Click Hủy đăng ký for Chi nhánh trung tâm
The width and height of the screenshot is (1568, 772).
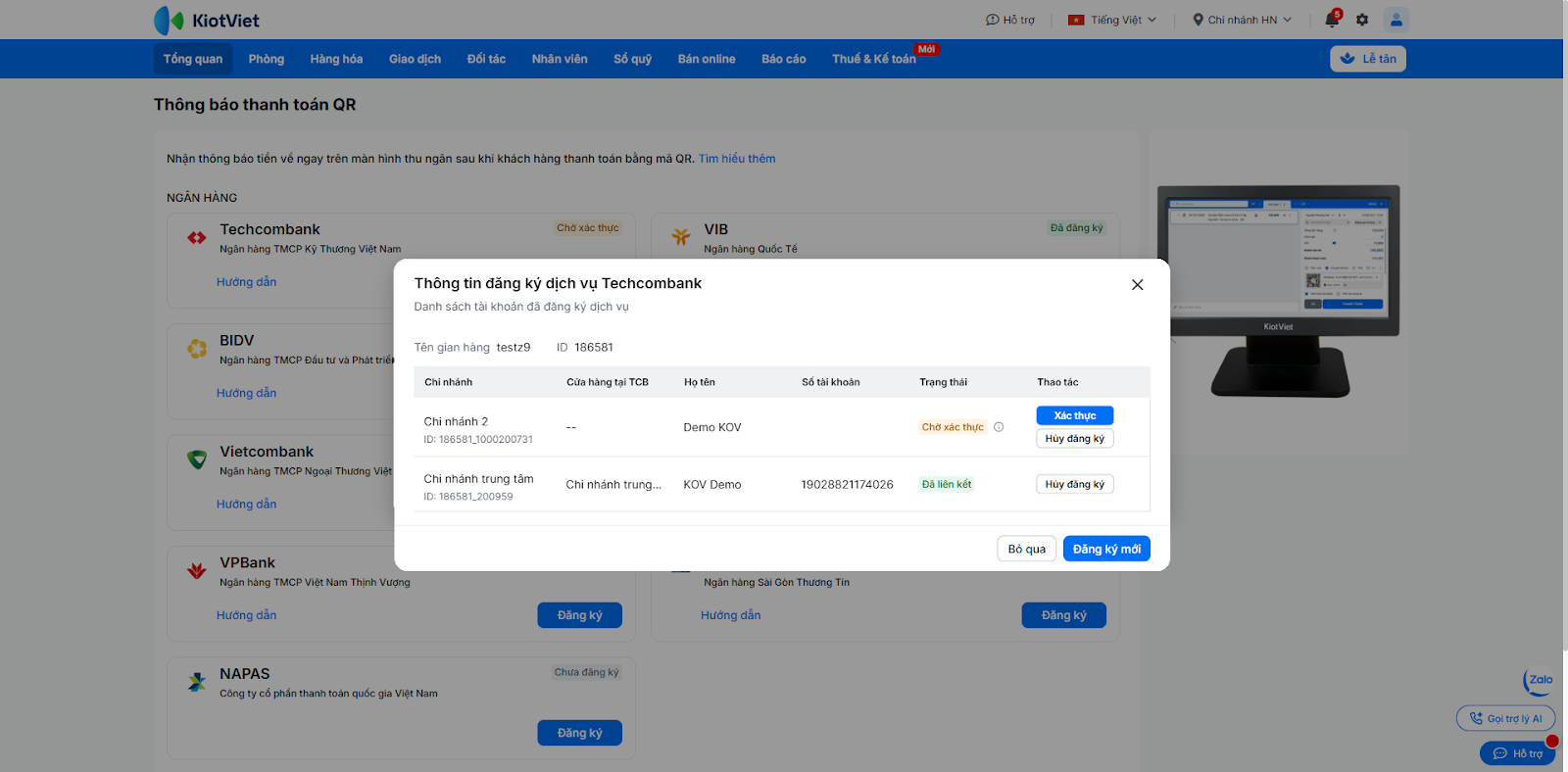click(1075, 484)
